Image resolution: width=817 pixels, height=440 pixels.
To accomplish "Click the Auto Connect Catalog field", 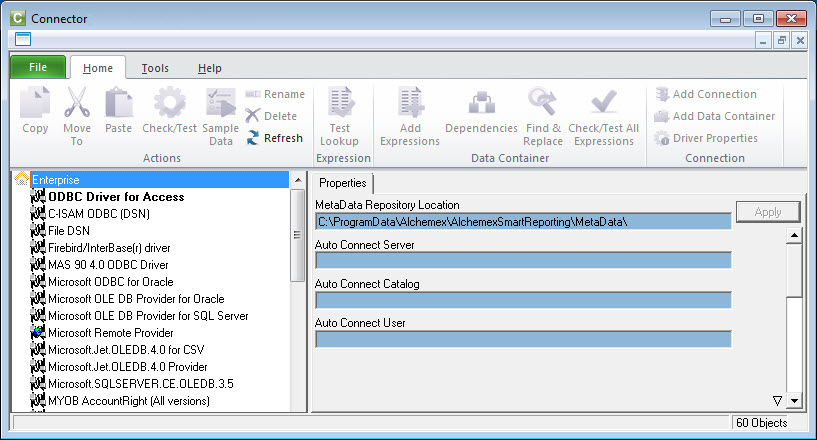I will click(x=523, y=300).
